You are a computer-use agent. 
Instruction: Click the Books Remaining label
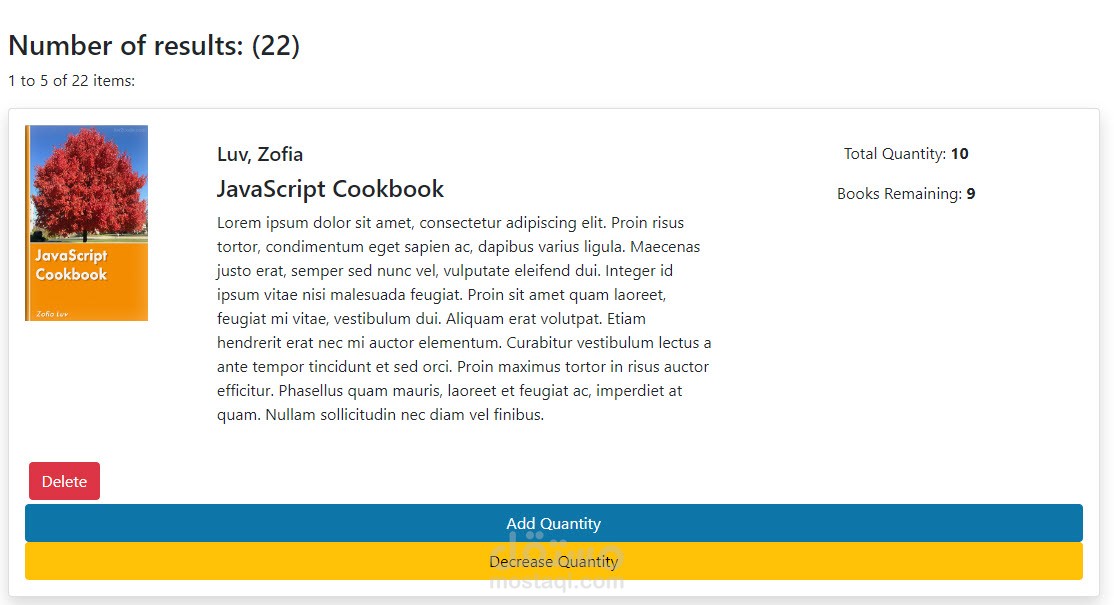(x=899, y=194)
